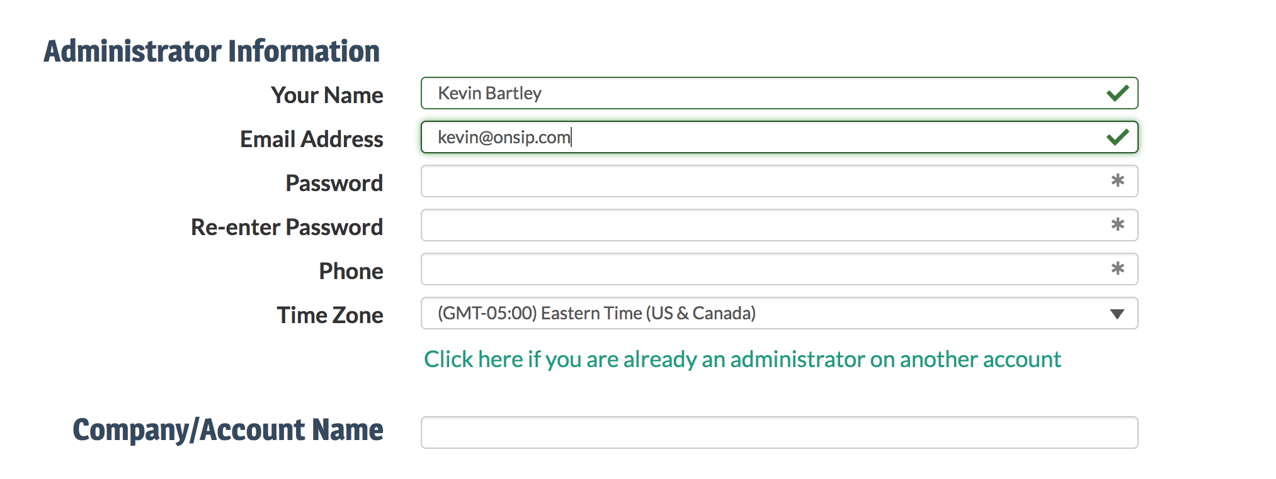The height and width of the screenshot is (479, 1276).
Task: Click the Email Address label
Action: point(311,139)
